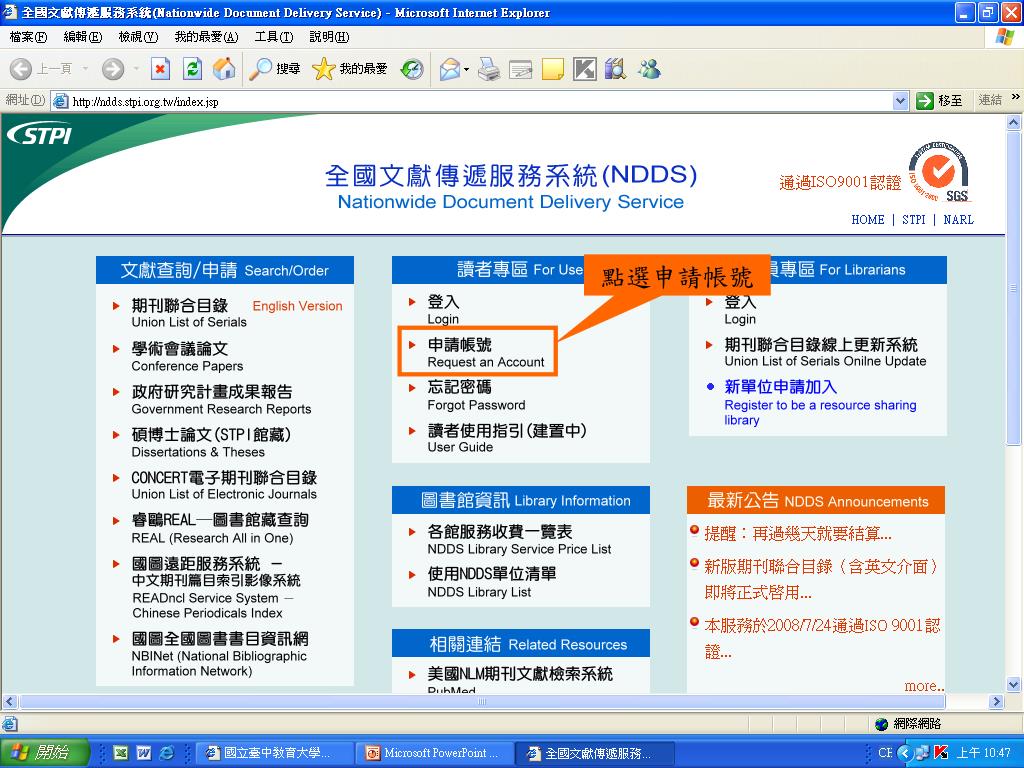This screenshot has width=1024, height=768.
Task: Click the STPI logo in page header
Action: (39, 135)
